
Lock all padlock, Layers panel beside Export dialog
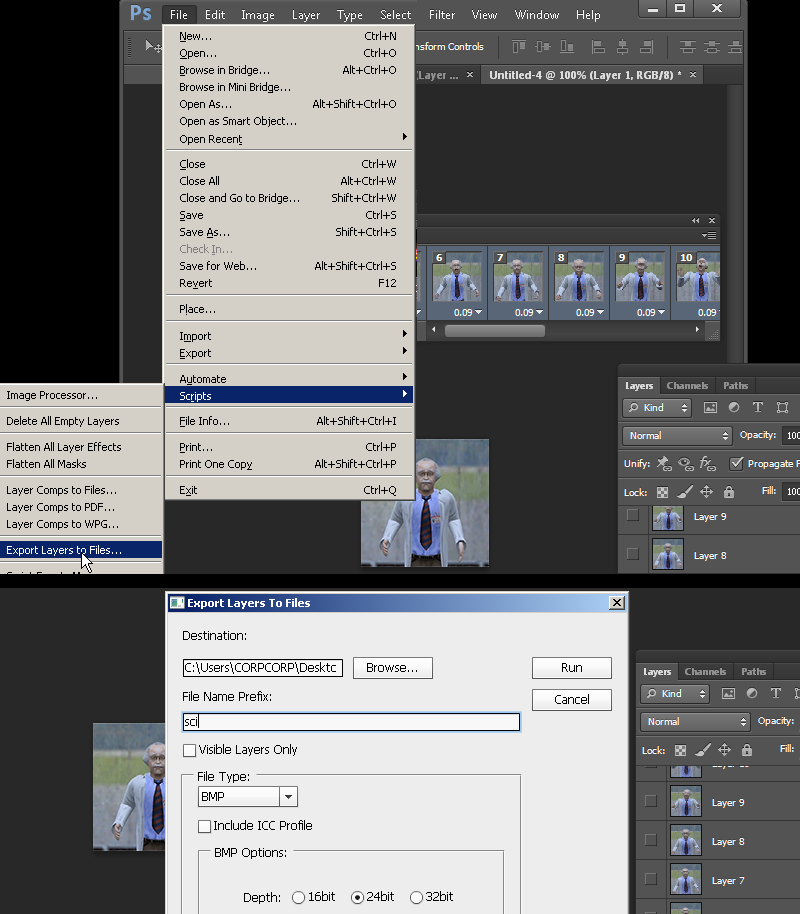(747, 750)
